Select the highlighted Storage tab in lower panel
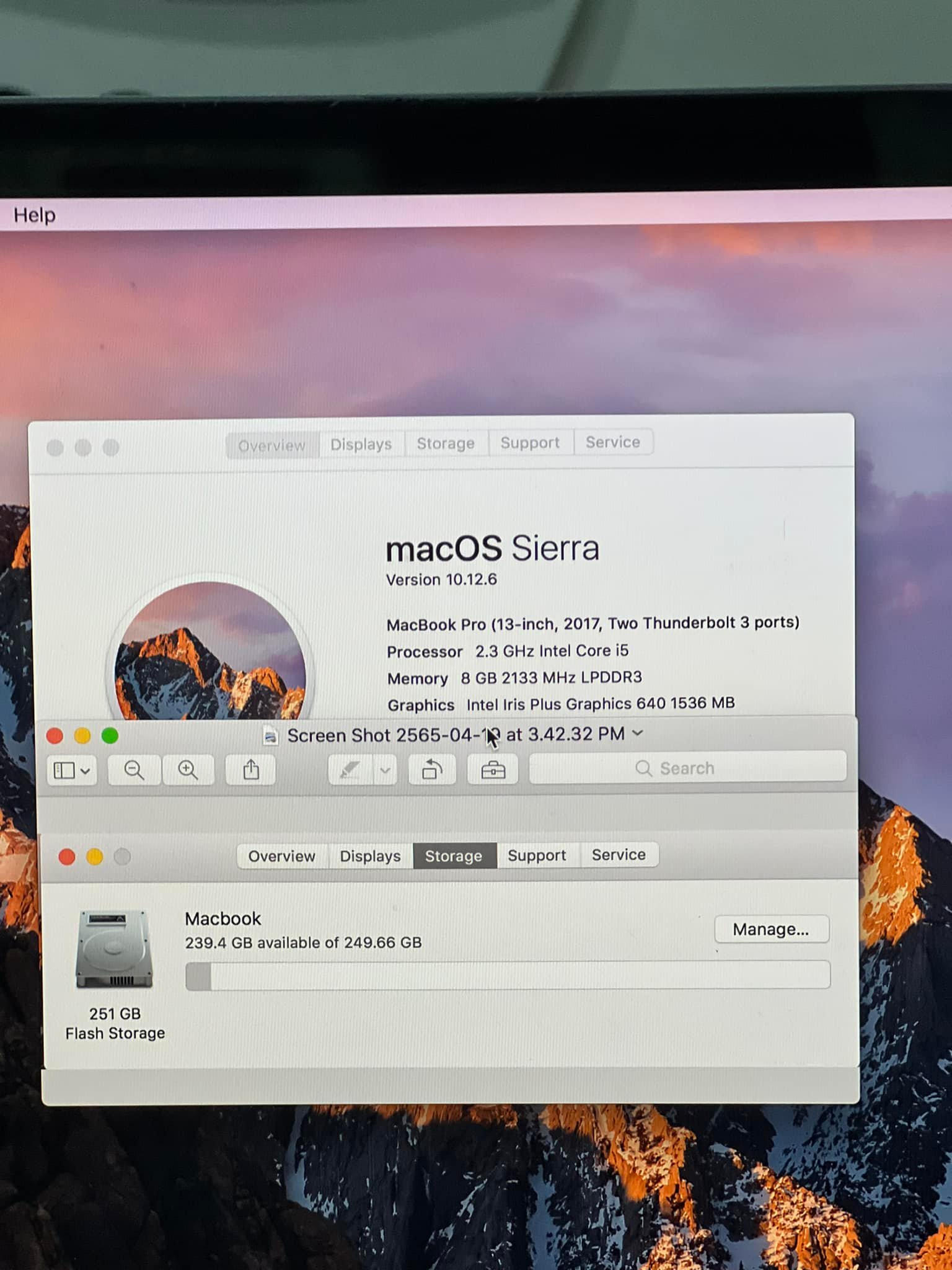The width and height of the screenshot is (952, 1270). pyautogui.click(x=454, y=856)
